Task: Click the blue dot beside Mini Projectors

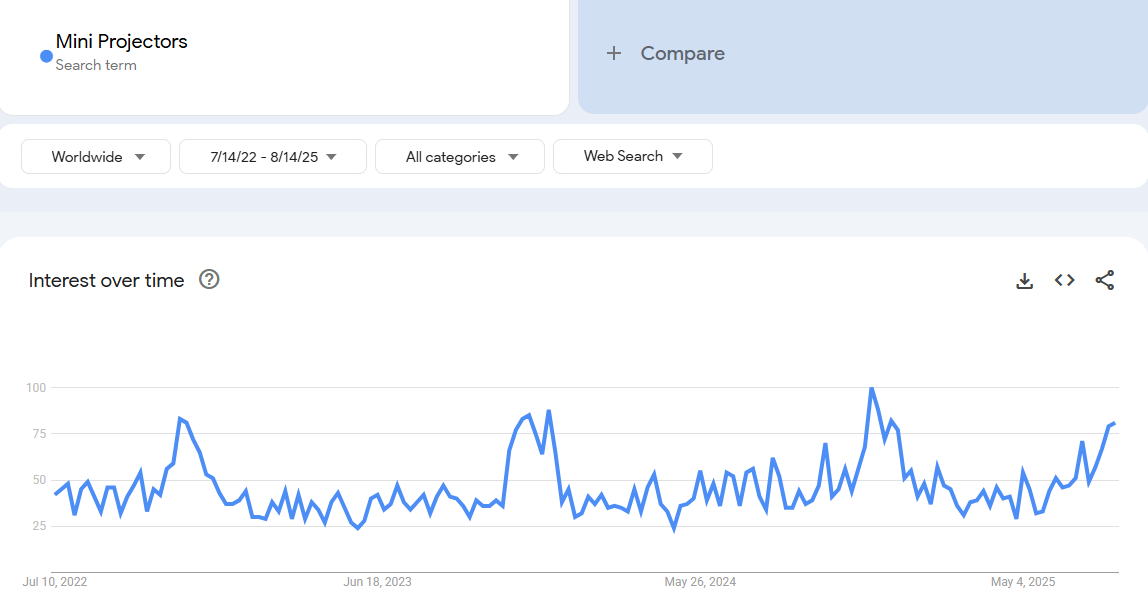Action: pos(46,56)
